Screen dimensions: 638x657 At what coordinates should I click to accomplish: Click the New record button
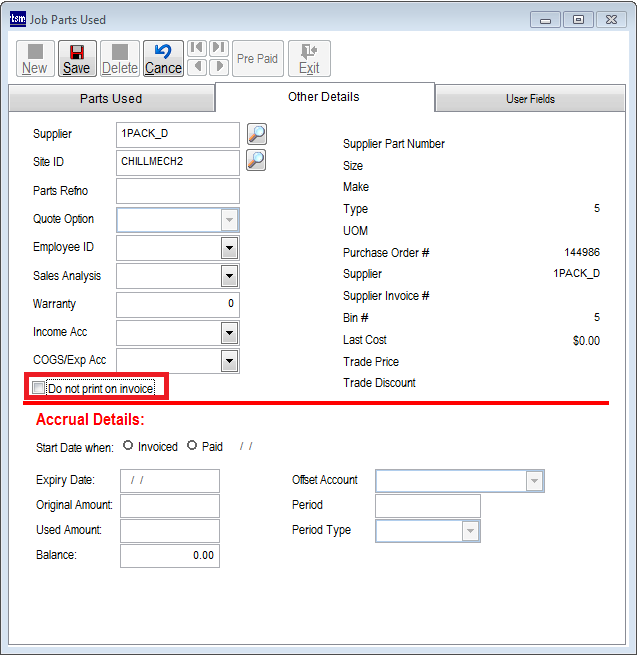point(34,59)
